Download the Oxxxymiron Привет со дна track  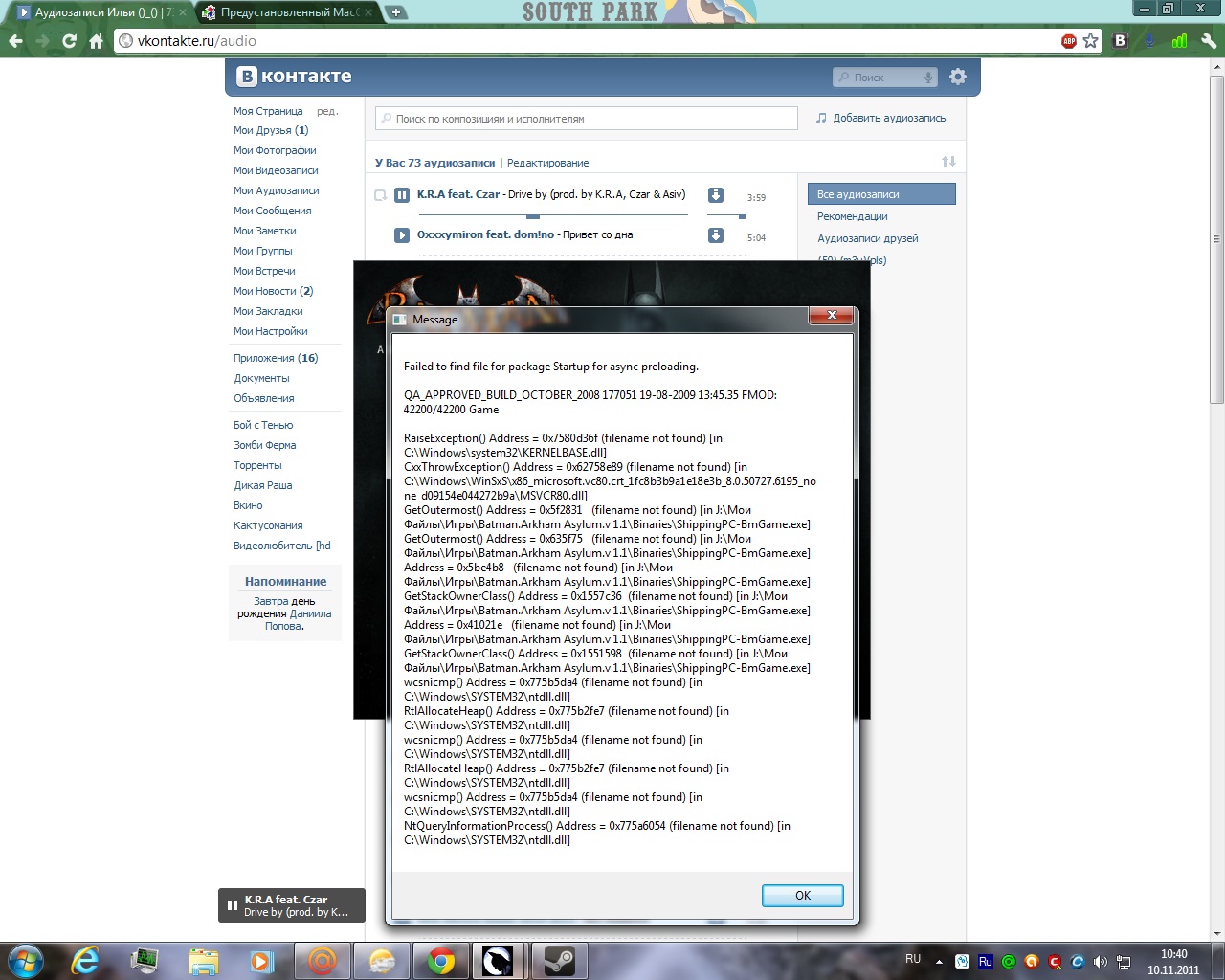coord(715,235)
